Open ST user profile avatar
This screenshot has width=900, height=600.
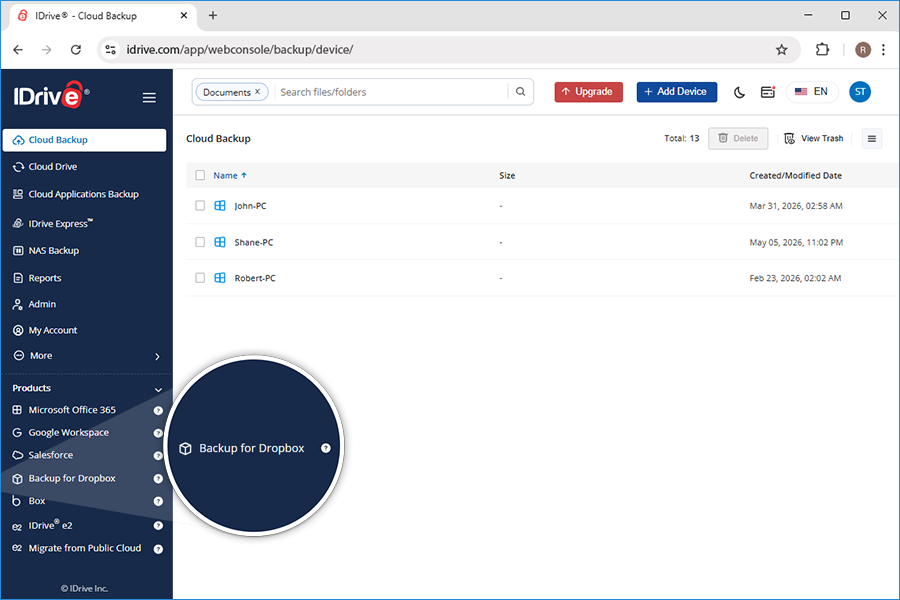(x=860, y=92)
